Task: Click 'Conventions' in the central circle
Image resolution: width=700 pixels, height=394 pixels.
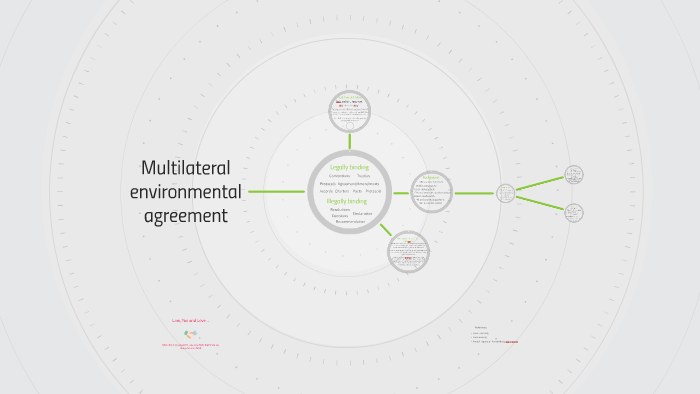Action: coord(340,176)
